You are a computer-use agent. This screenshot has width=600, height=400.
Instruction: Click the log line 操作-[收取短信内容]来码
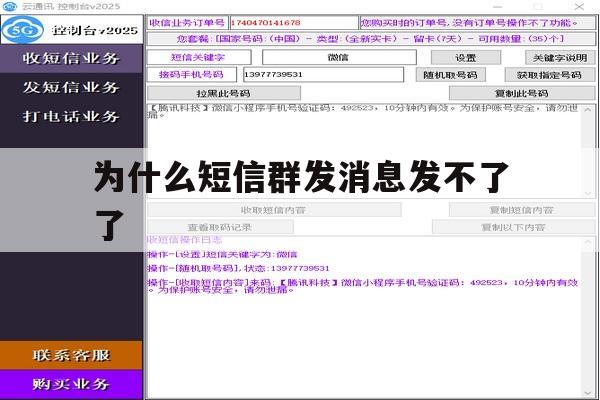[x=363, y=286]
